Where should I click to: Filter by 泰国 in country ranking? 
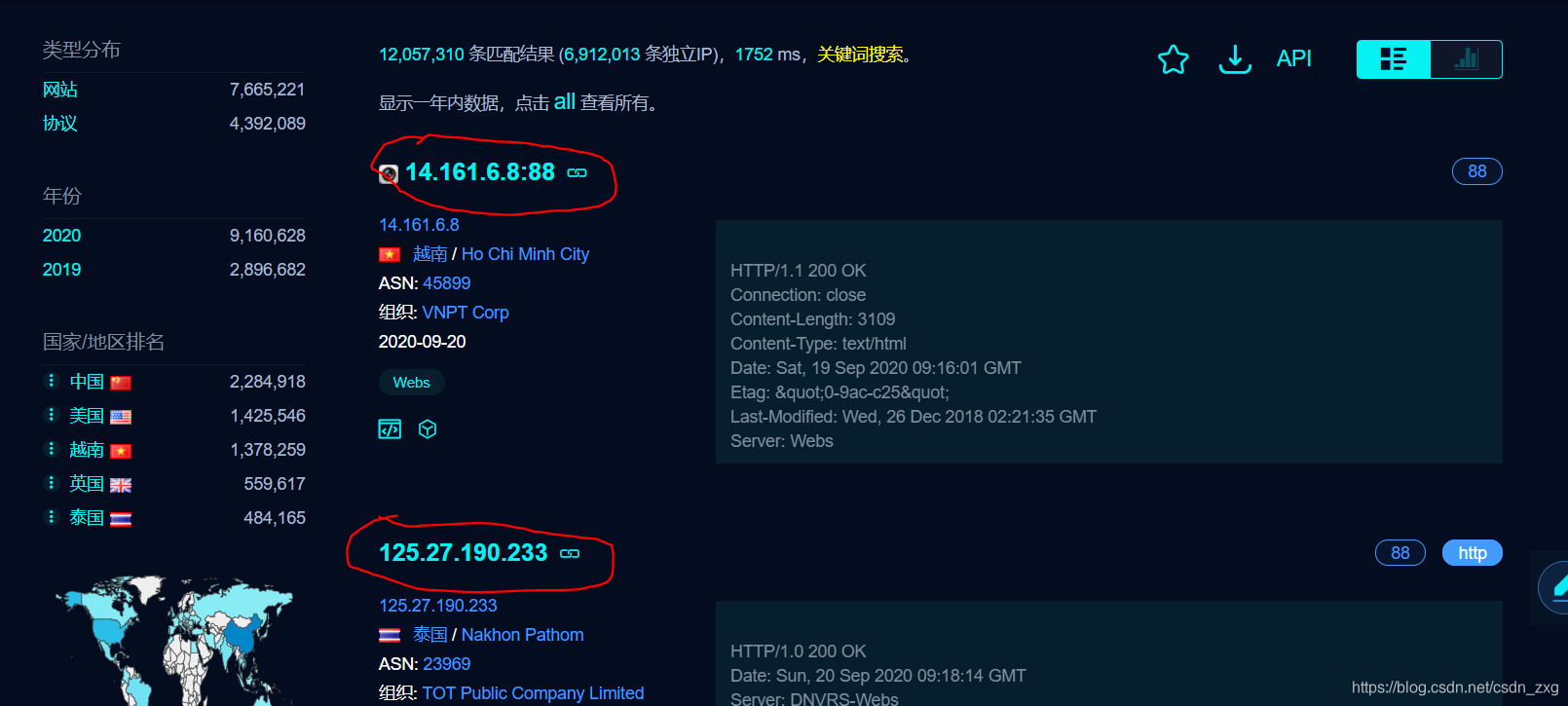tap(87, 518)
